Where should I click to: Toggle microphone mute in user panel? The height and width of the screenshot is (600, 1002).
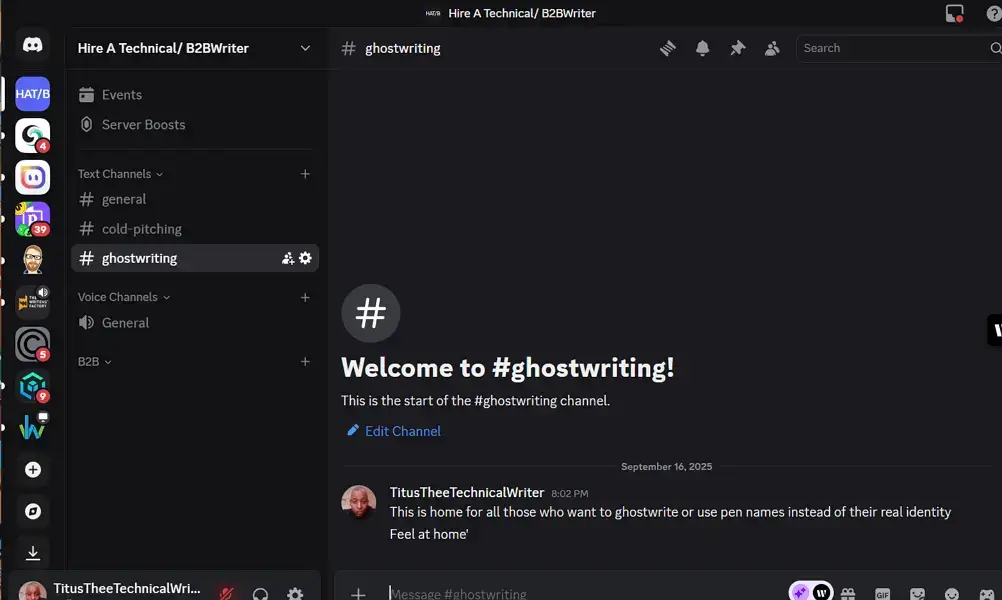pos(227,593)
